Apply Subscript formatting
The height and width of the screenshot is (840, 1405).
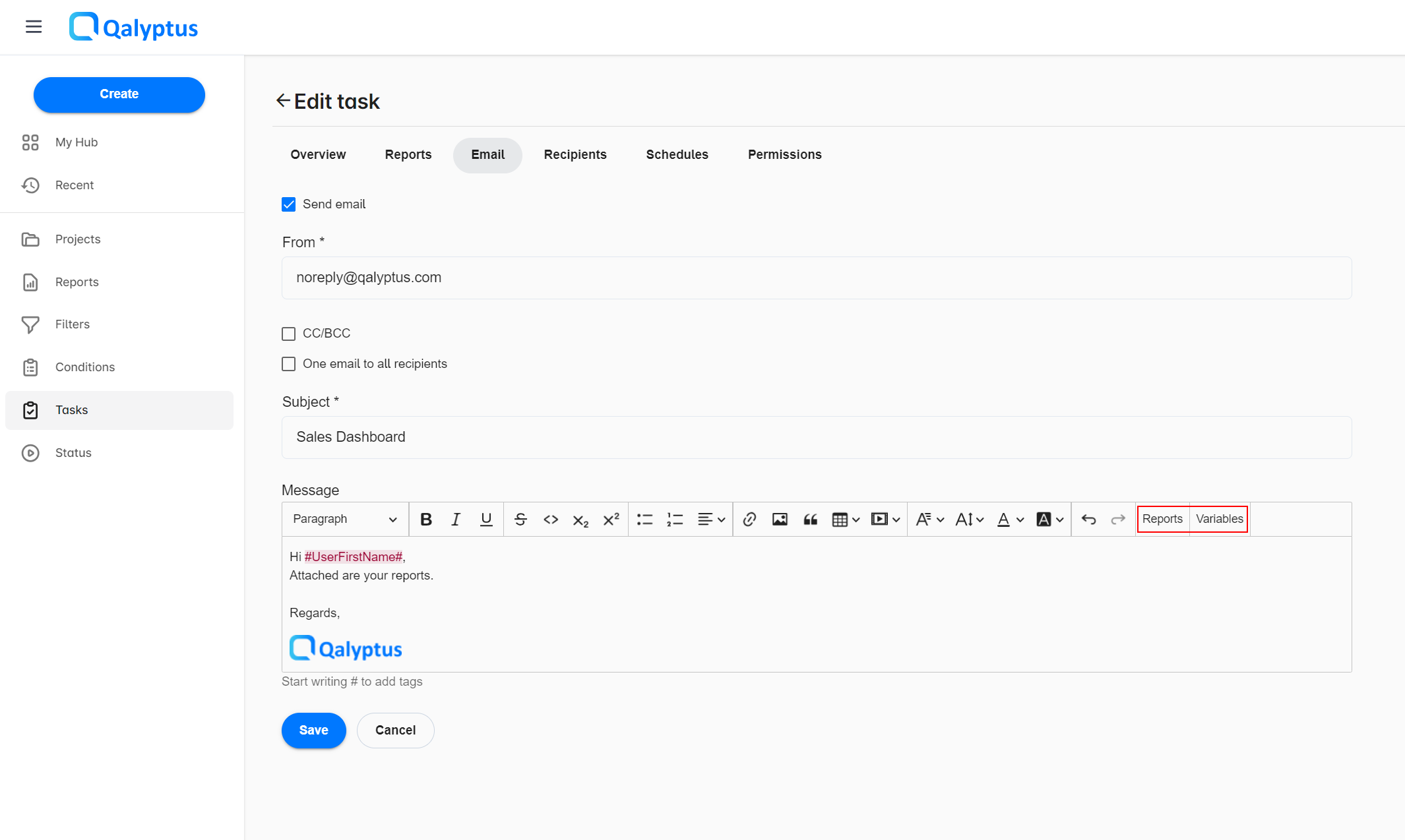[580, 520]
